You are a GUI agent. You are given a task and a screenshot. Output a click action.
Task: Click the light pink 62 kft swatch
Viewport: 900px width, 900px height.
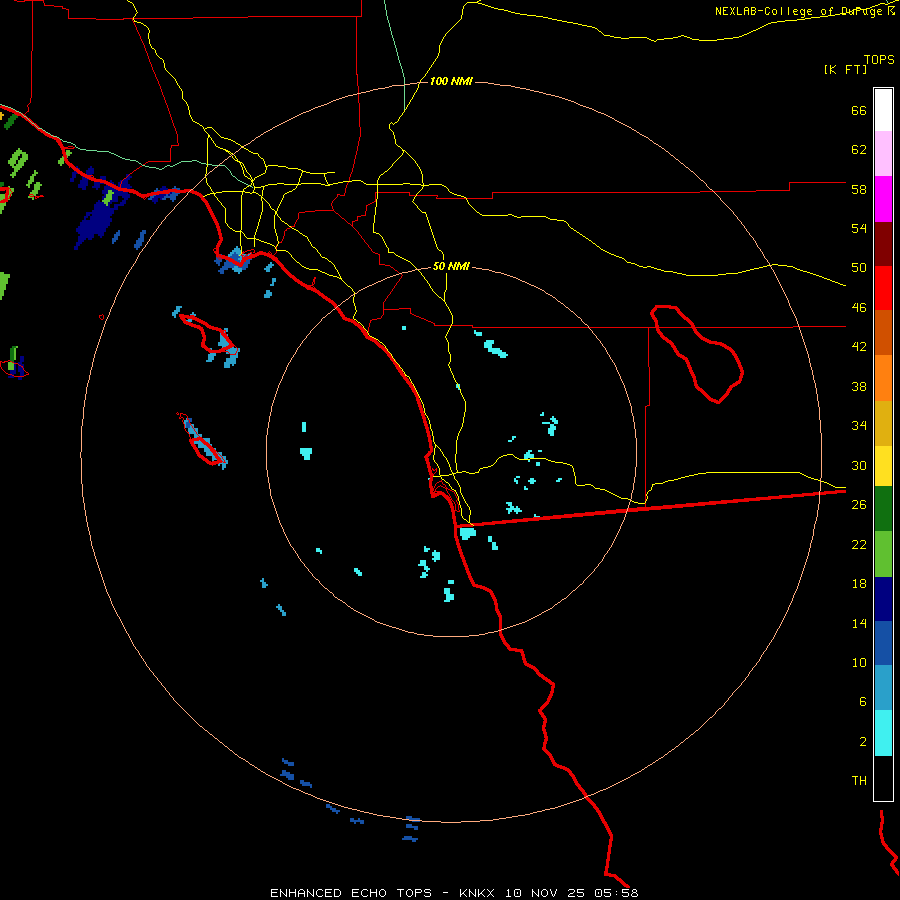[883, 154]
